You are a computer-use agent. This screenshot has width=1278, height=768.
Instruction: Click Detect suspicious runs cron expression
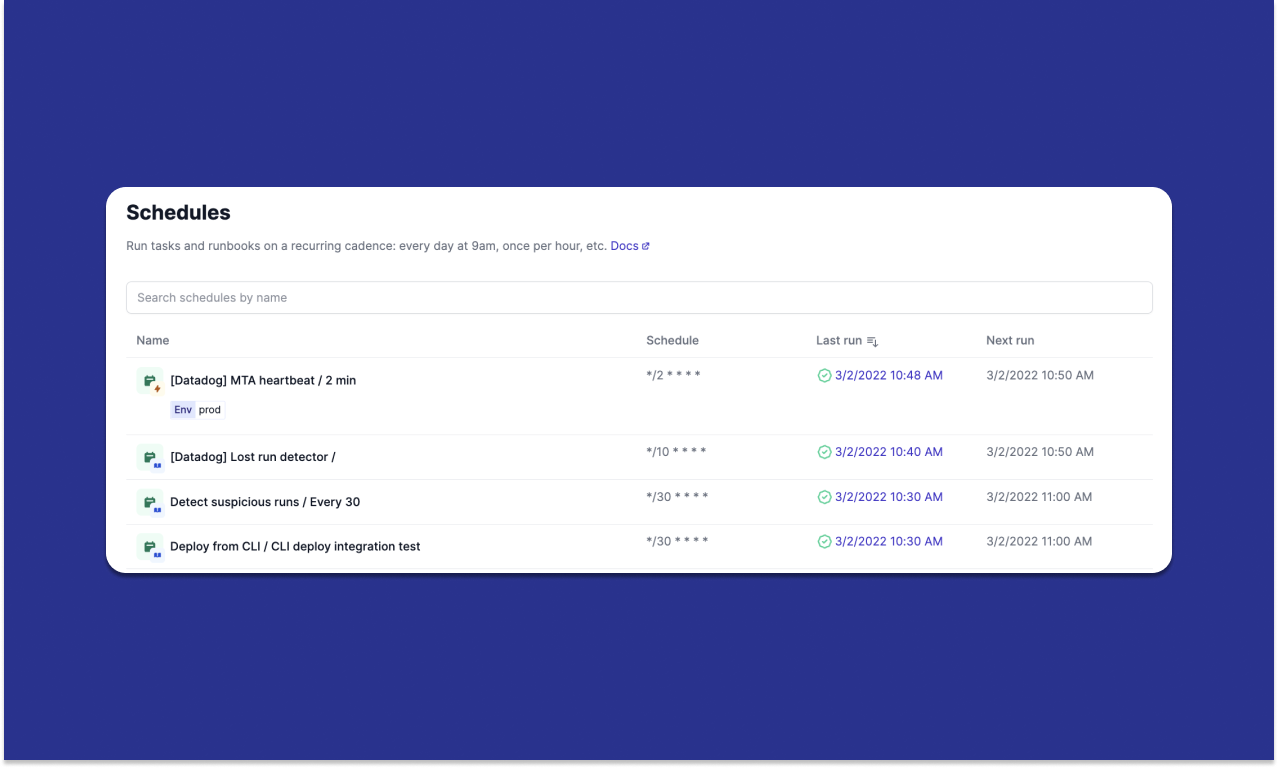677,497
